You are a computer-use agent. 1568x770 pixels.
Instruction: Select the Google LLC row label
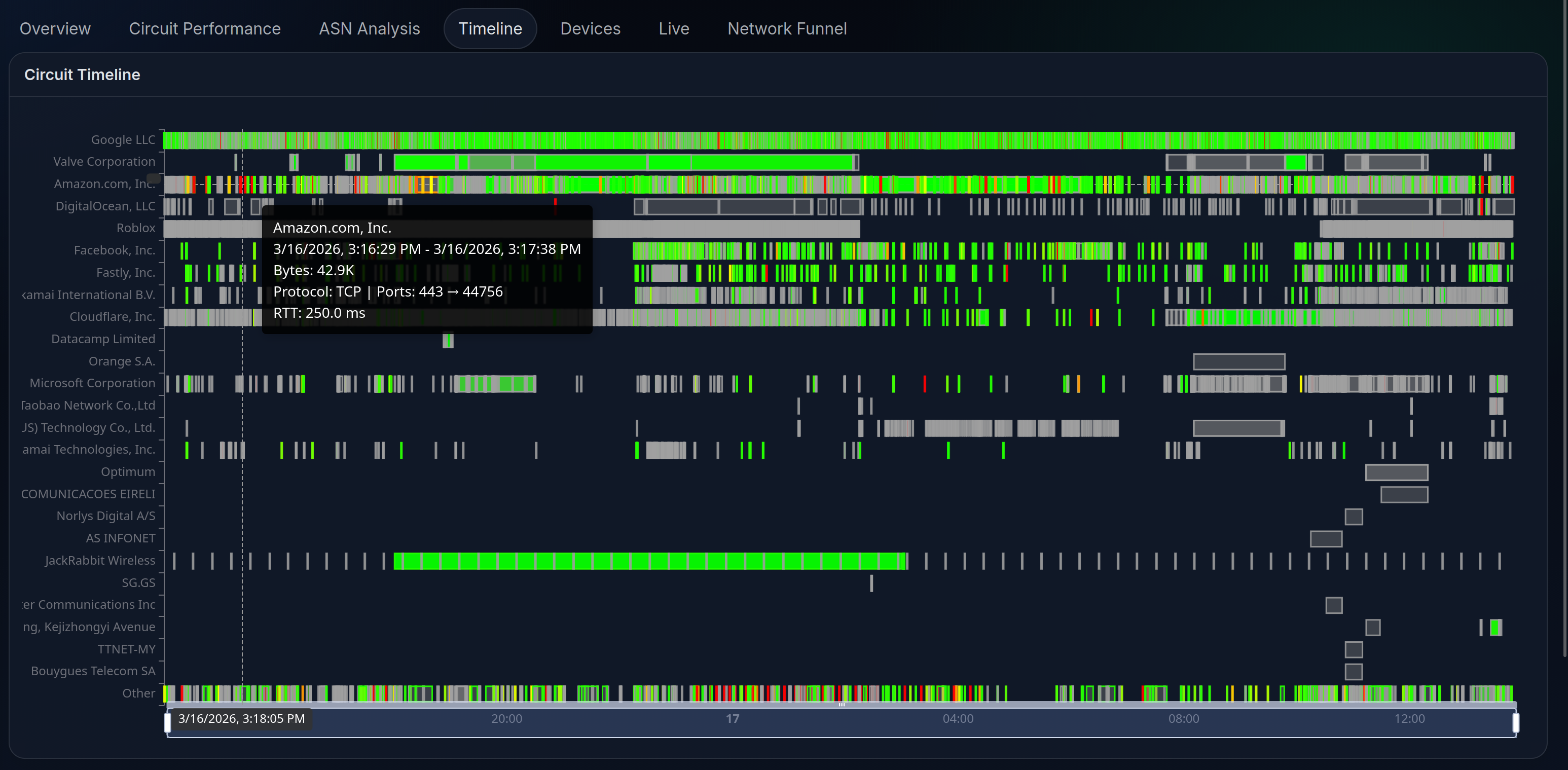(x=122, y=139)
